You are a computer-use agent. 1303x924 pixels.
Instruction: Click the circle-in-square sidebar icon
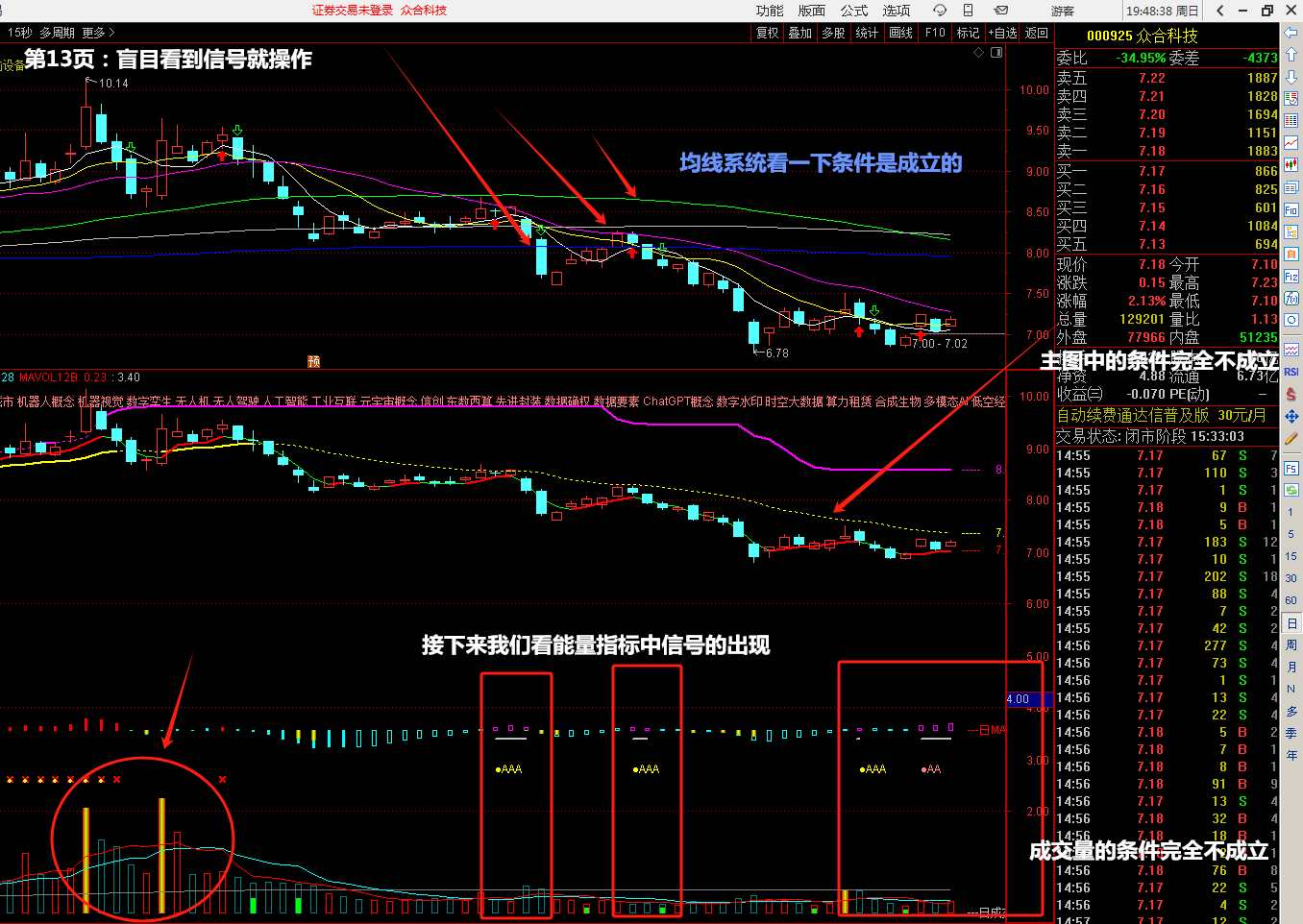click(1291, 320)
